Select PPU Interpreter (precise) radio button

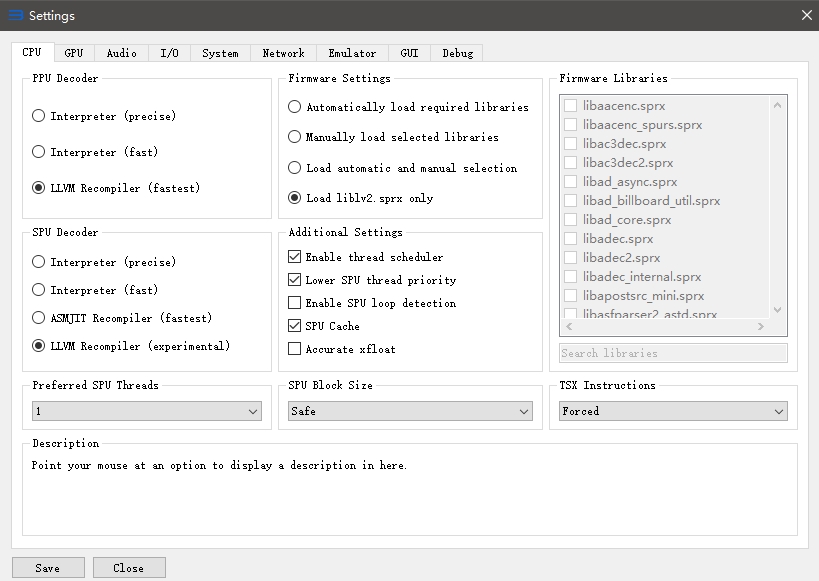tap(39, 116)
